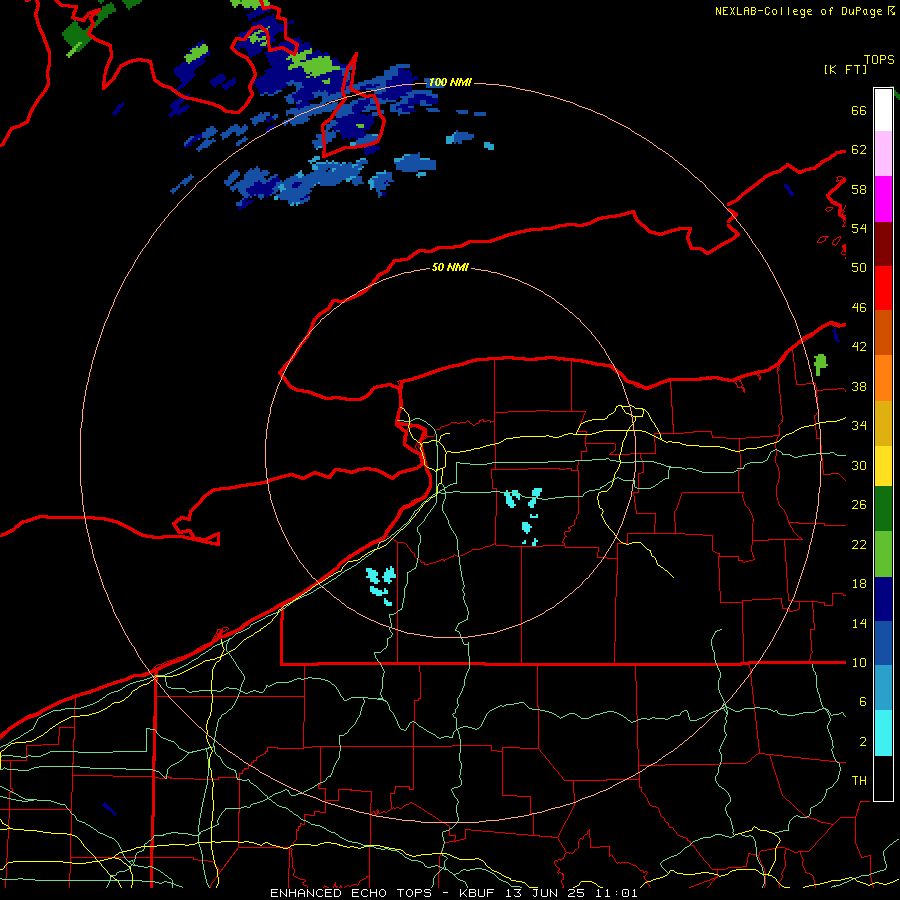
Task: Click the yellow legend color swatch
Action: coord(883,465)
